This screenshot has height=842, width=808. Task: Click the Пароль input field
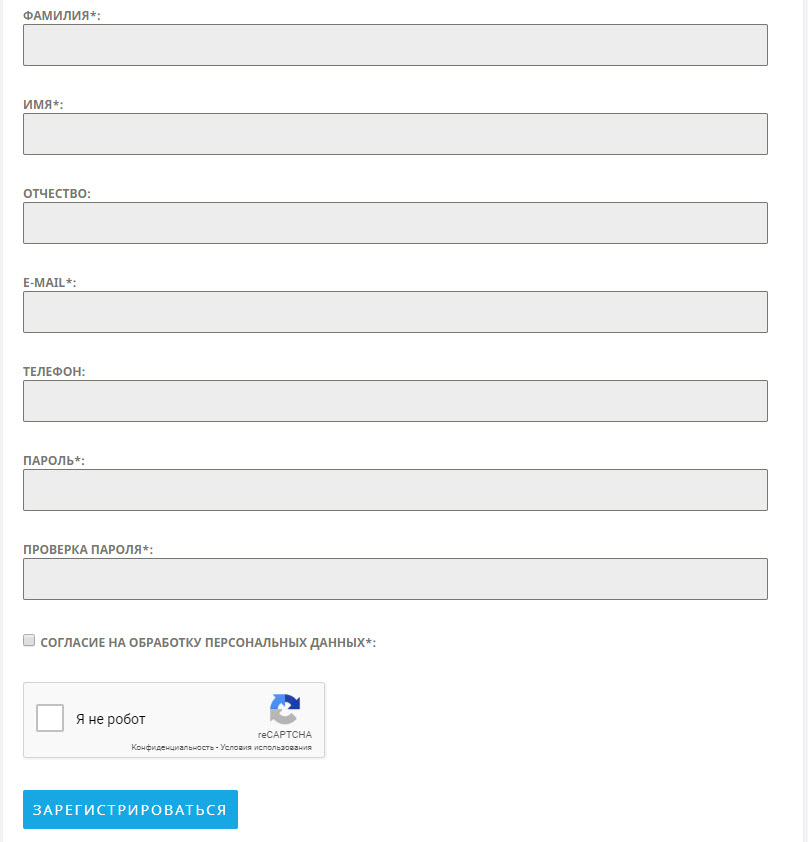tap(395, 490)
